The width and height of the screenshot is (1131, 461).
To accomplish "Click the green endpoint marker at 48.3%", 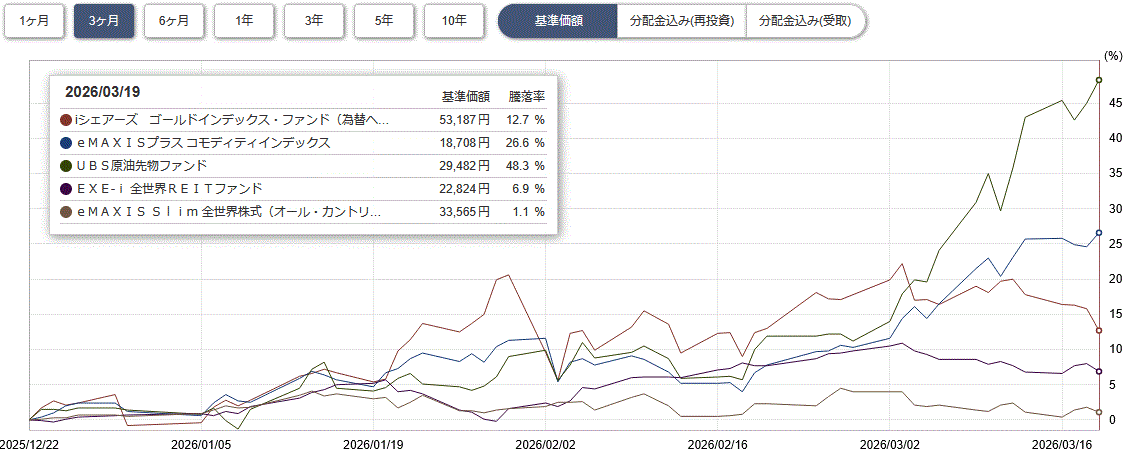I will (x=1099, y=80).
